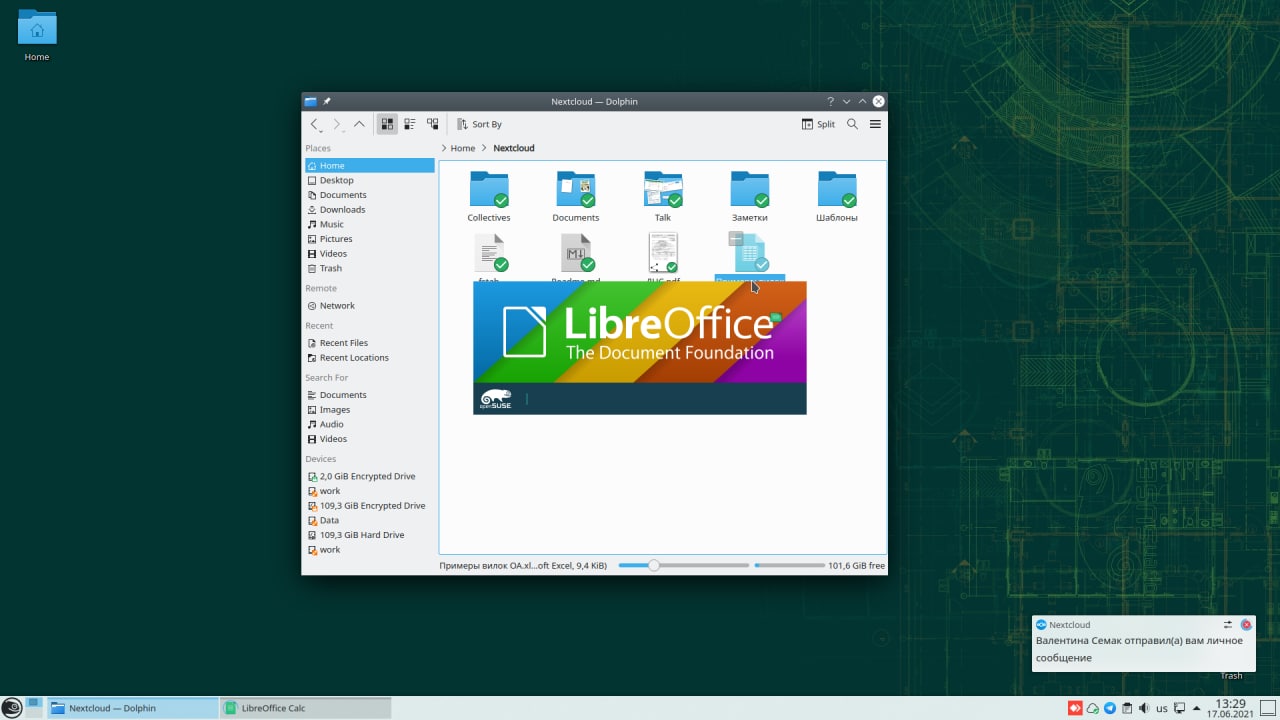1280x720 pixels.
Task: Switch to LibreOffice Calc taskbar entry
Action: [x=305, y=708]
